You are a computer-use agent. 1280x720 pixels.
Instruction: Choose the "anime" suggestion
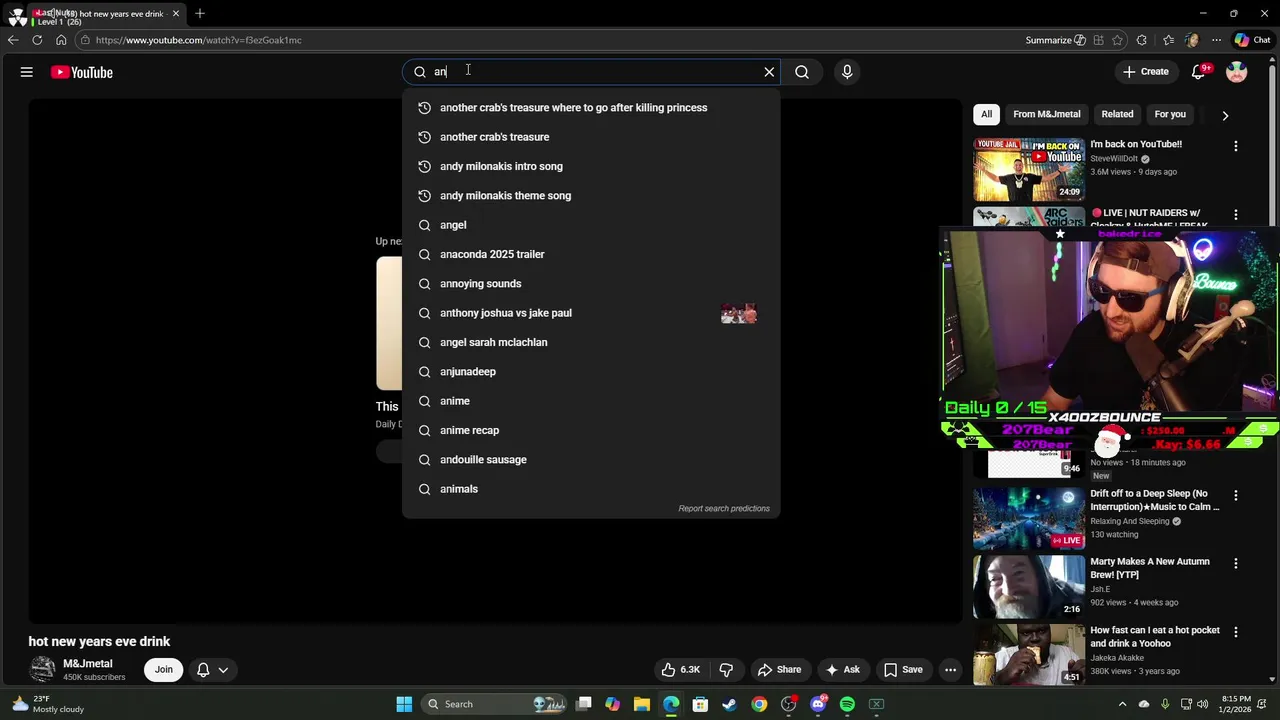click(590, 401)
